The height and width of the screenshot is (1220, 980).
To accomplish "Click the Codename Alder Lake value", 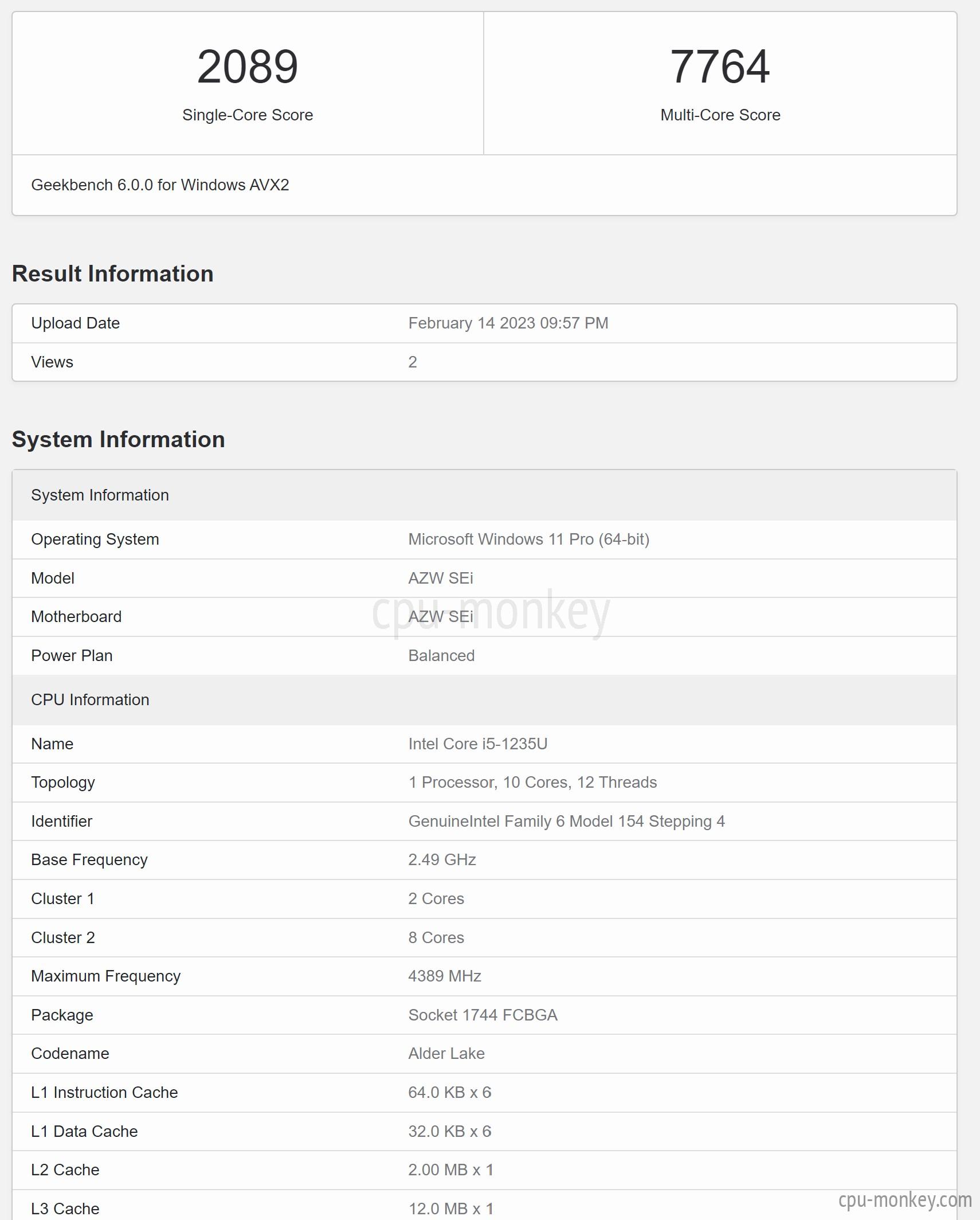I will tap(446, 1054).
